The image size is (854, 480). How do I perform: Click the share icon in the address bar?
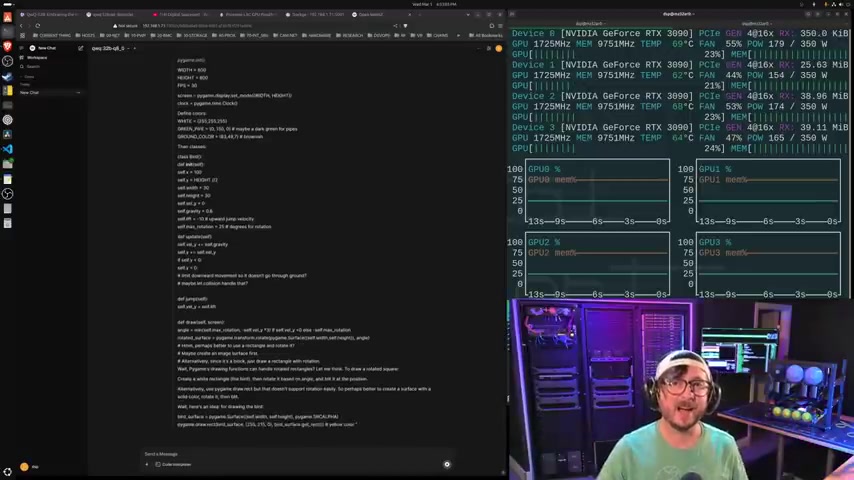coord(395,26)
